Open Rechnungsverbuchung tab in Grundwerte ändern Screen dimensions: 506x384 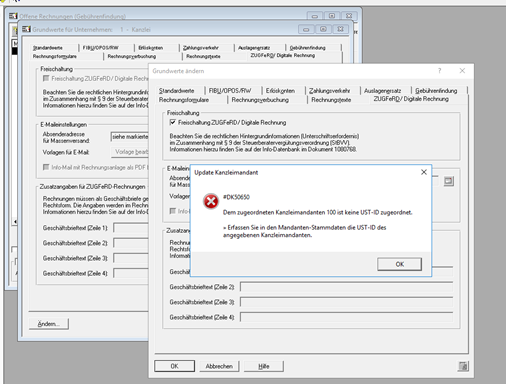tap(260, 100)
